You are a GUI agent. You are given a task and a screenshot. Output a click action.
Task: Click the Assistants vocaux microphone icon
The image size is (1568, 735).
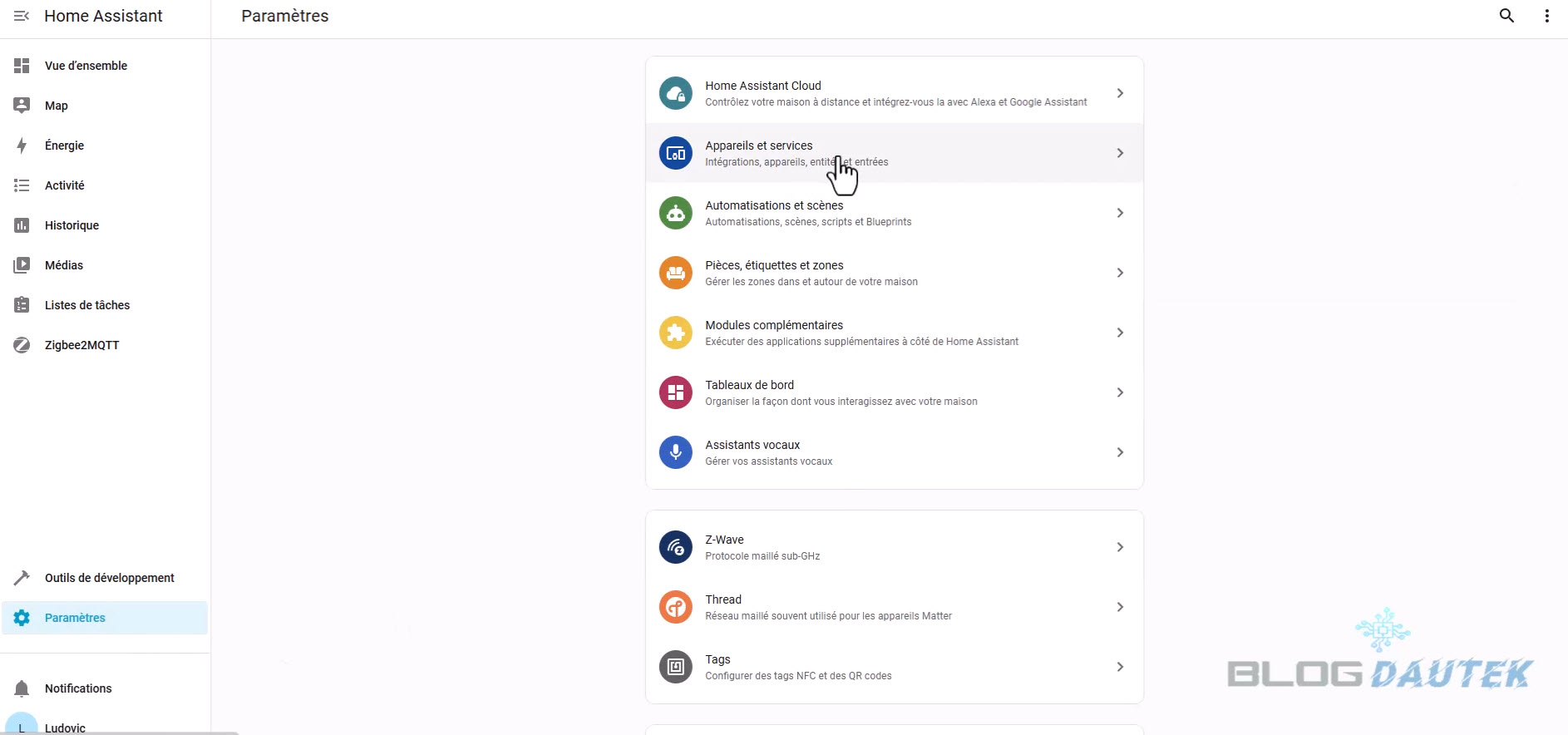675,452
